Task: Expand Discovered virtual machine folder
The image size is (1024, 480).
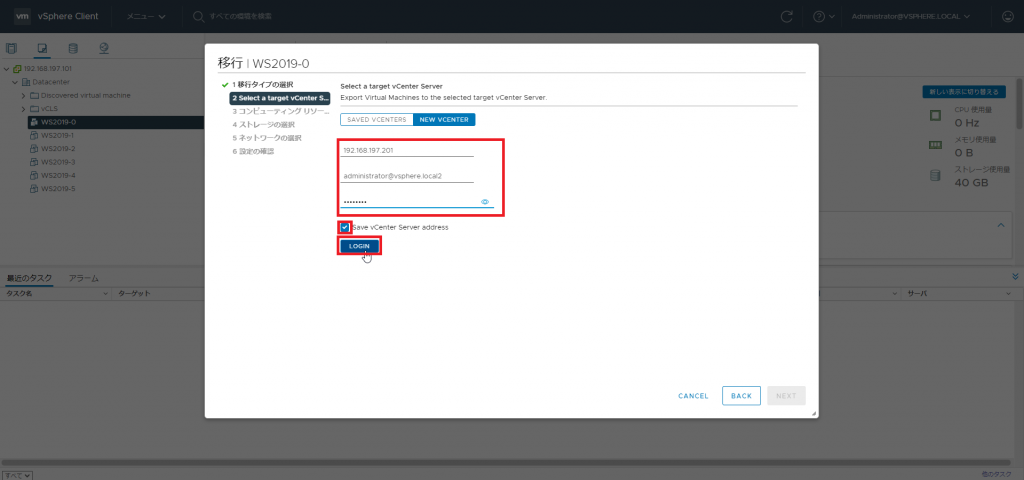Action: (x=24, y=95)
